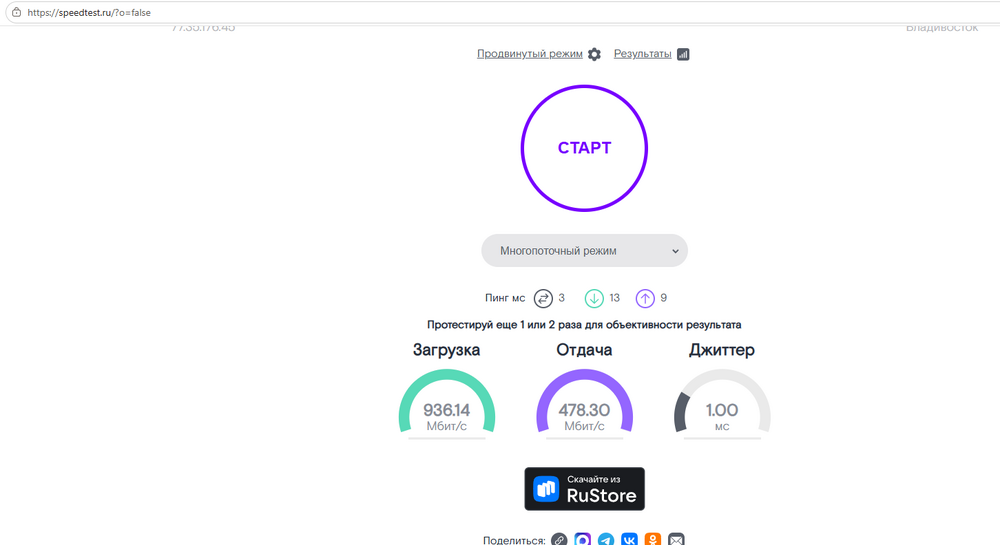The width and height of the screenshot is (1000, 545).
Task: Open the Результаты link
Action: (x=642, y=54)
